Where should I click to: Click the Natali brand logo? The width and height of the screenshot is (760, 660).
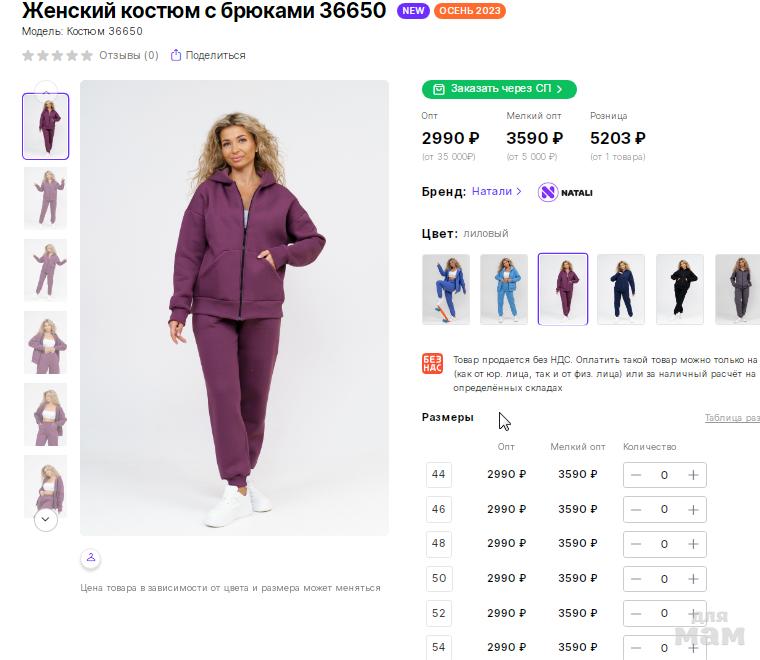coord(565,192)
